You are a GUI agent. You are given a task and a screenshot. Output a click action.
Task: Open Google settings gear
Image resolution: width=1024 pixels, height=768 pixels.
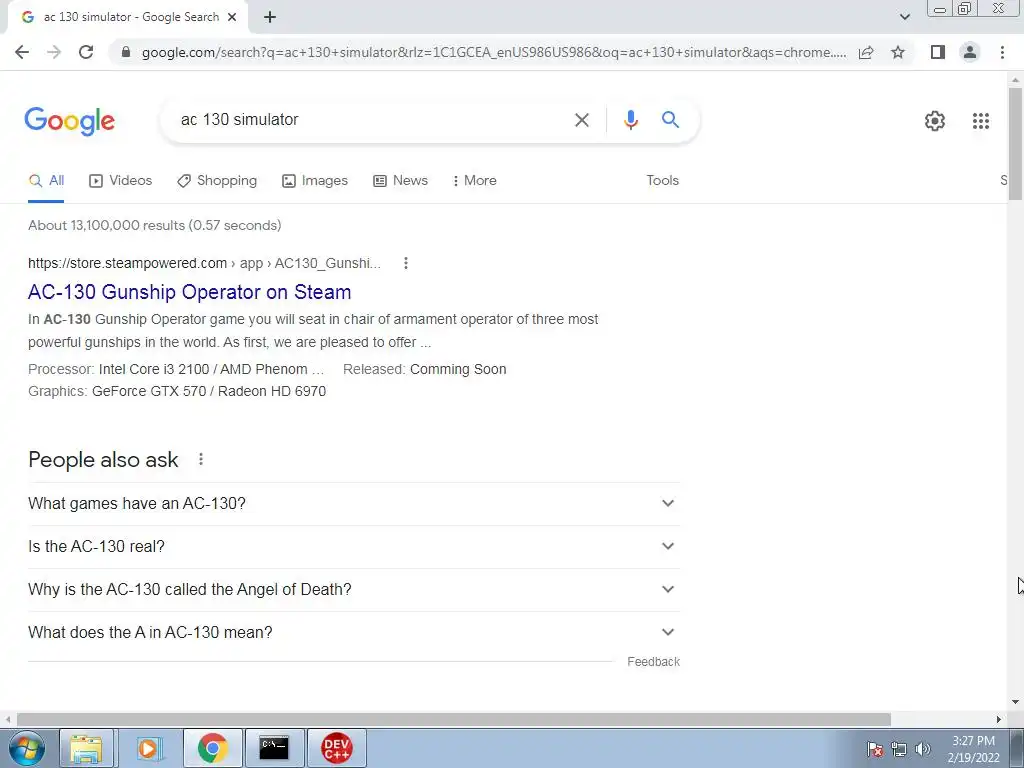[x=935, y=121]
